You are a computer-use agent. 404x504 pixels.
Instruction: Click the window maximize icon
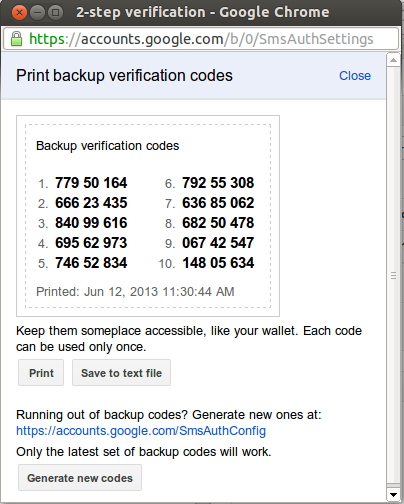click(x=56, y=13)
